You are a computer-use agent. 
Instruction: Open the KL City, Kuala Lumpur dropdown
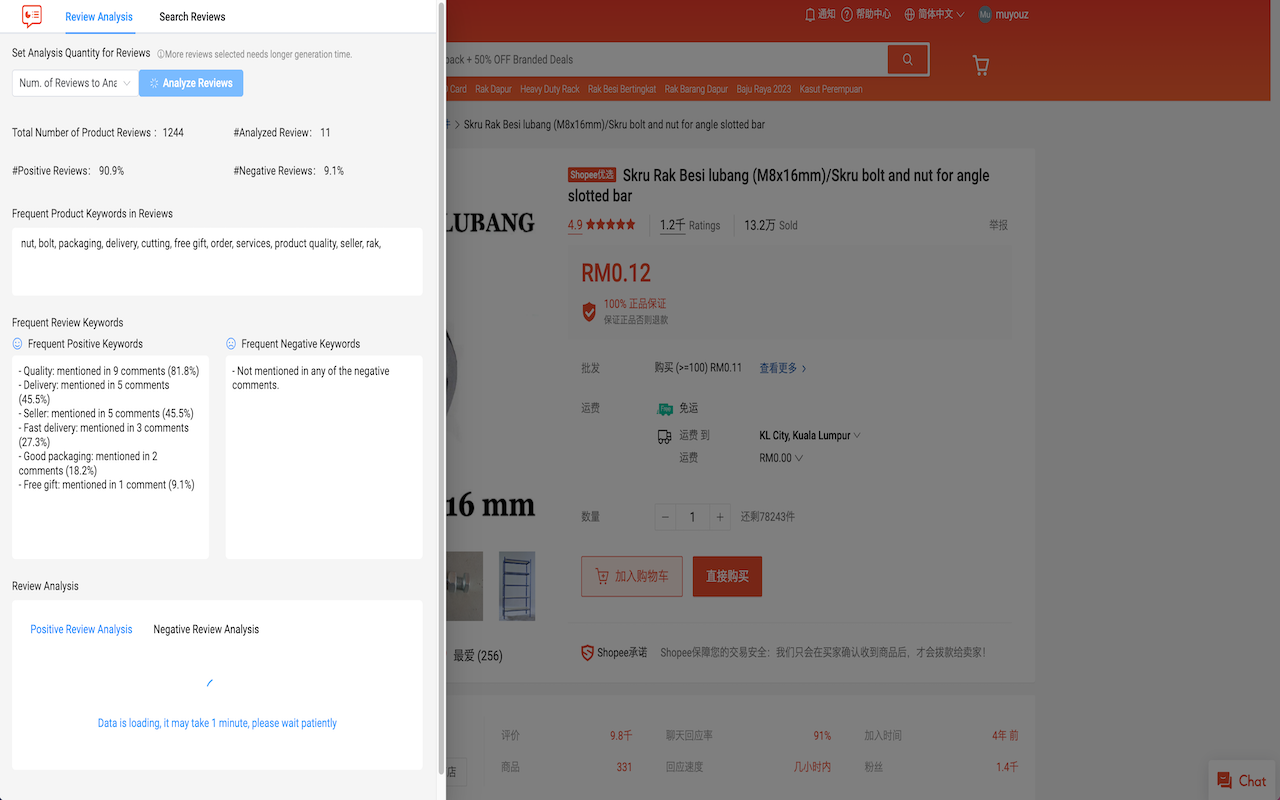[810, 435]
